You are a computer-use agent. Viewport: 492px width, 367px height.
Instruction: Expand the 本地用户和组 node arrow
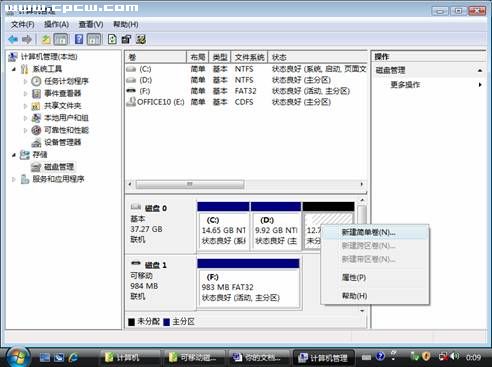(26, 118)
